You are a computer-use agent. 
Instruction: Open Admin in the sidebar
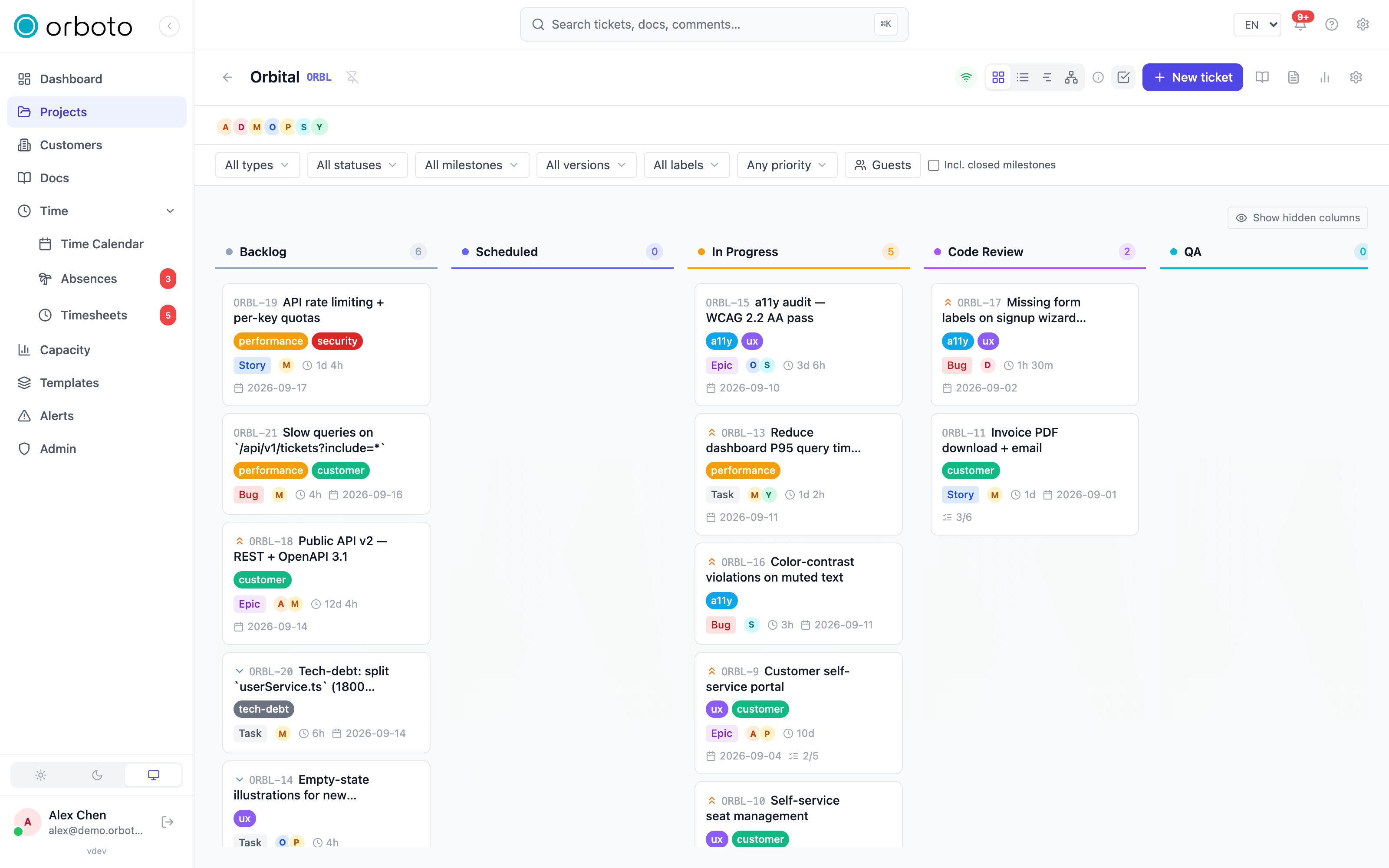(96, 449)
